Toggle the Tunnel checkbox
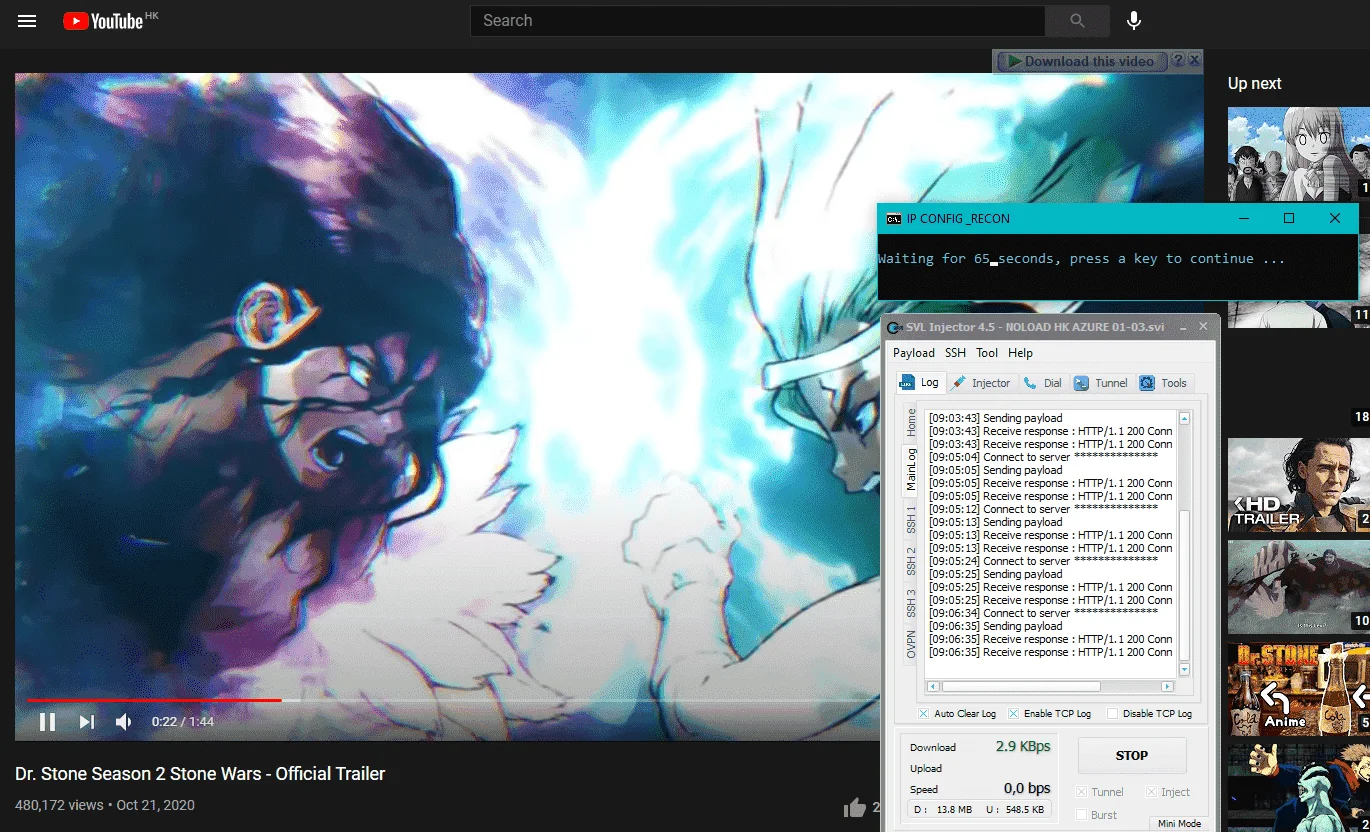The image size is (1370, 832). 1081,792
